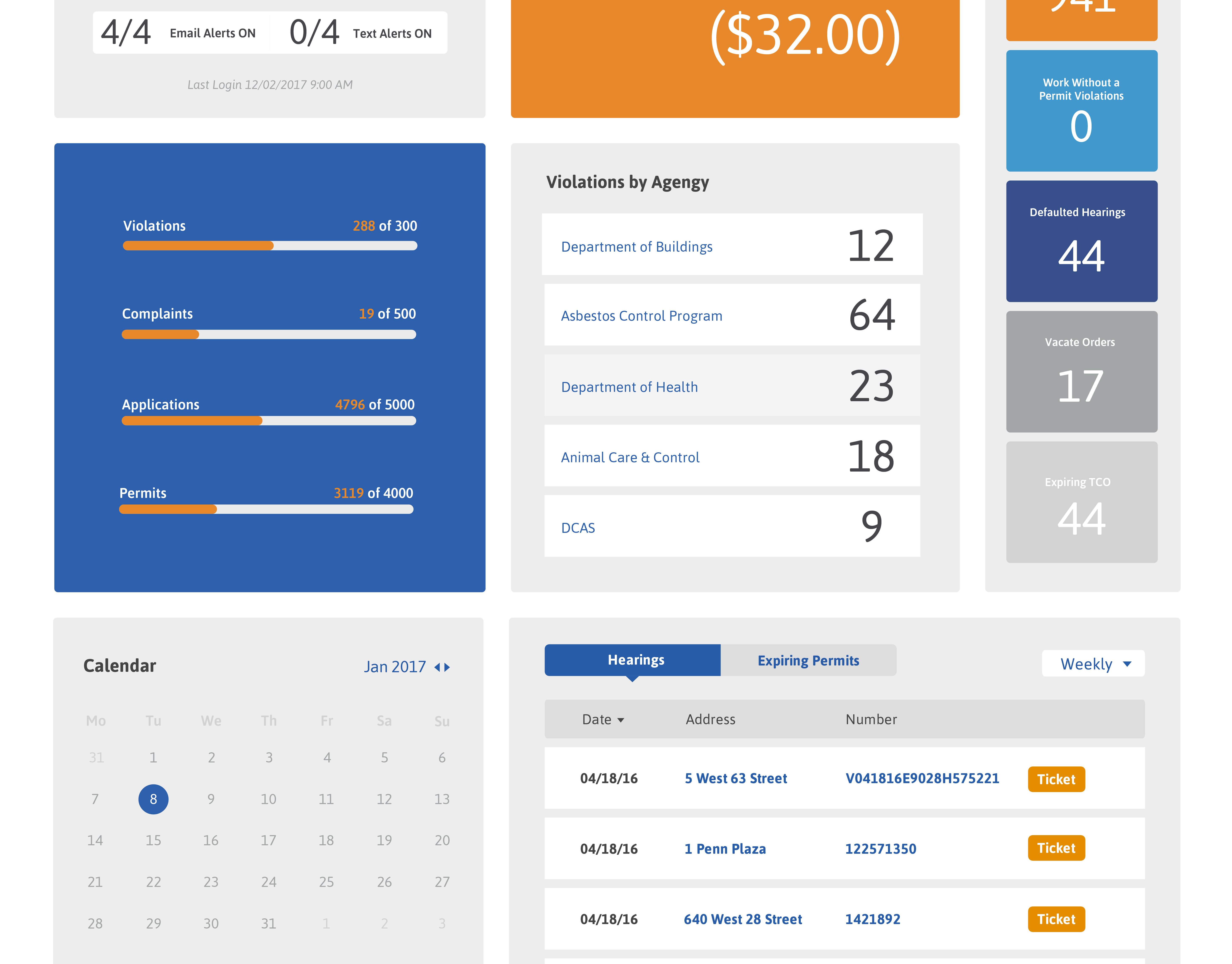
Task: Click Ticket button for 1 Penn Plaza
Action: [1056, 848]
